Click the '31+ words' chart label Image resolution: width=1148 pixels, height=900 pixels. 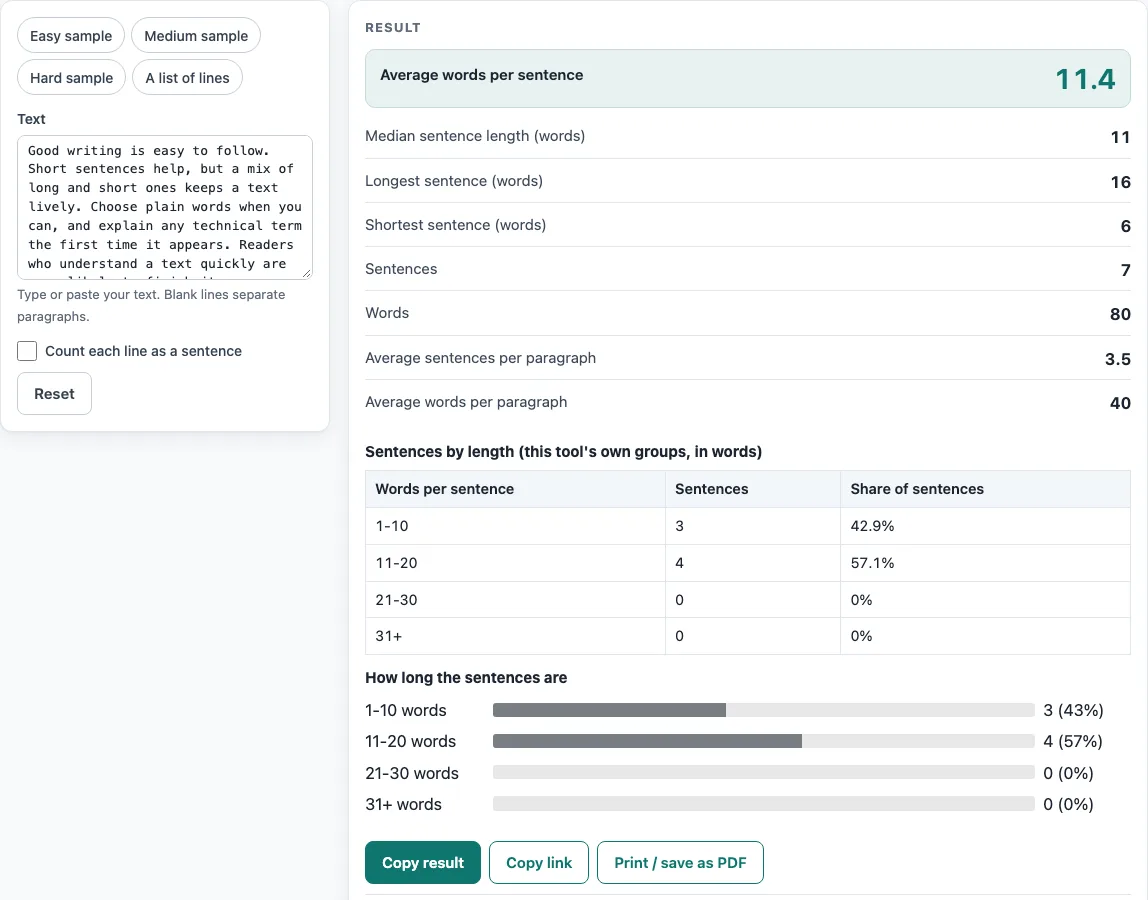click(x=403, y=804)
